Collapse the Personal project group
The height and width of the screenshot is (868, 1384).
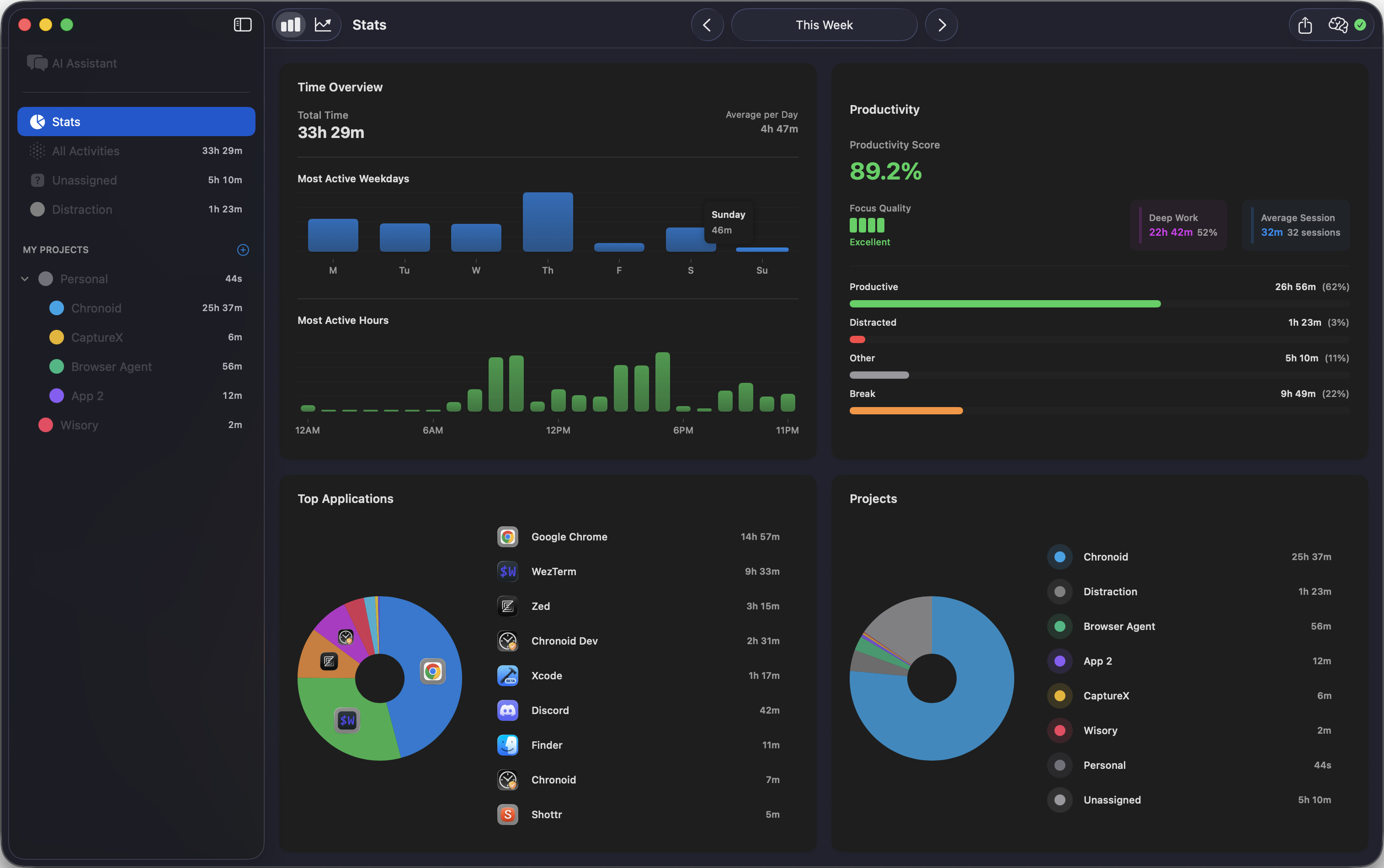25,279
